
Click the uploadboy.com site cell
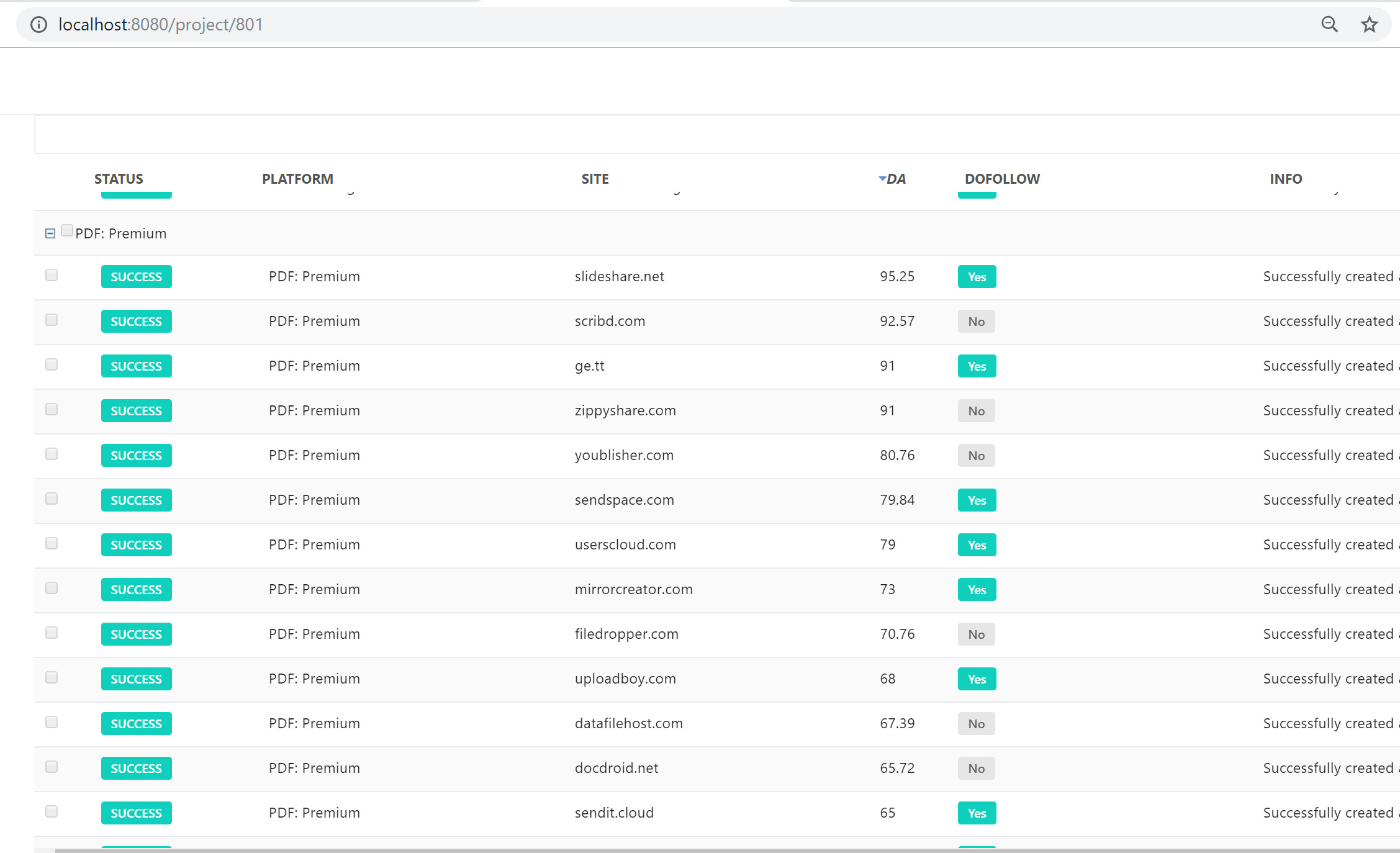pos(625,679)
